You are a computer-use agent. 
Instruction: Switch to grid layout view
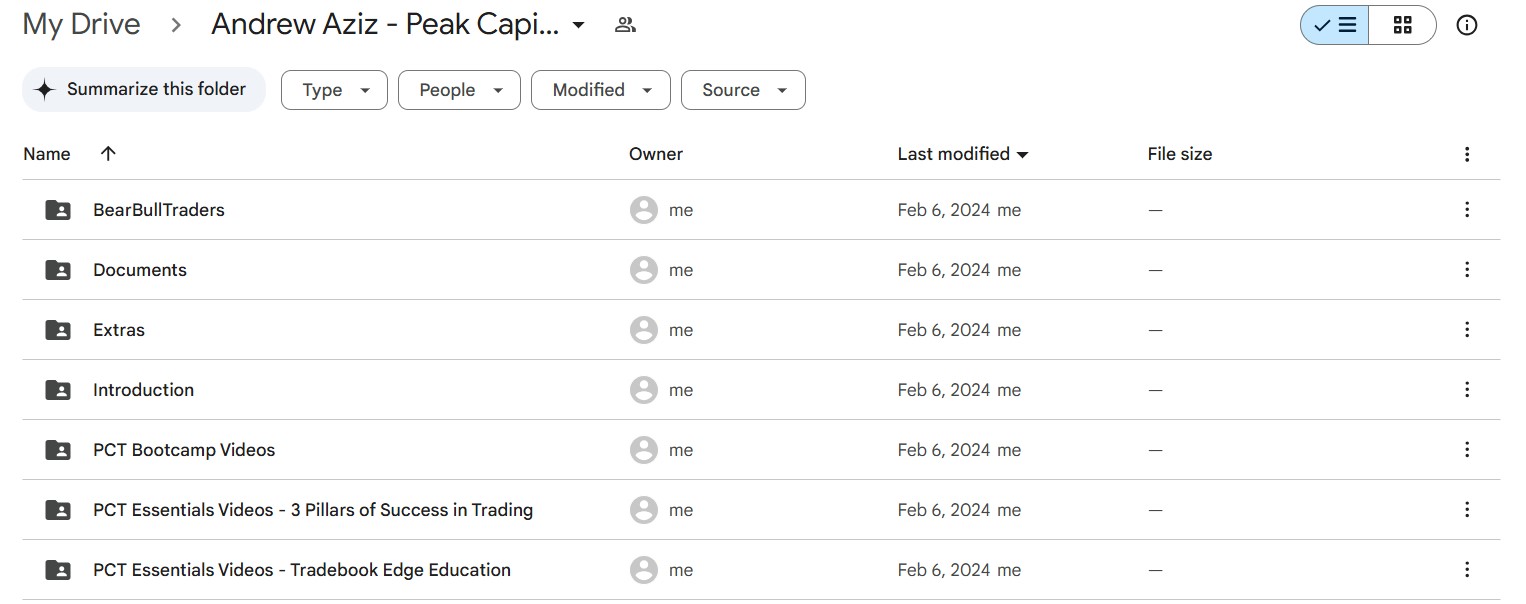tap(1402, 26)
